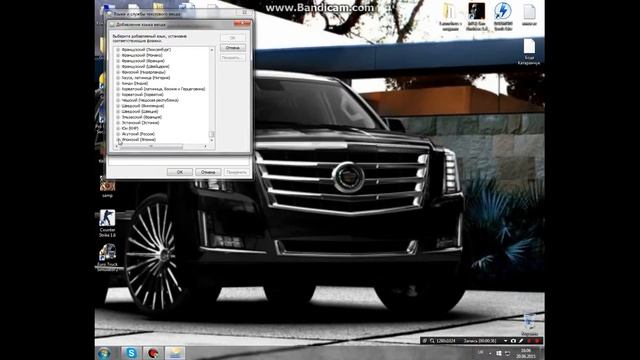The height and width of the screenshot is (360, 640).
Task: Expand the Чешский language node
Action: pyautogui.click(x=118, y=100)
